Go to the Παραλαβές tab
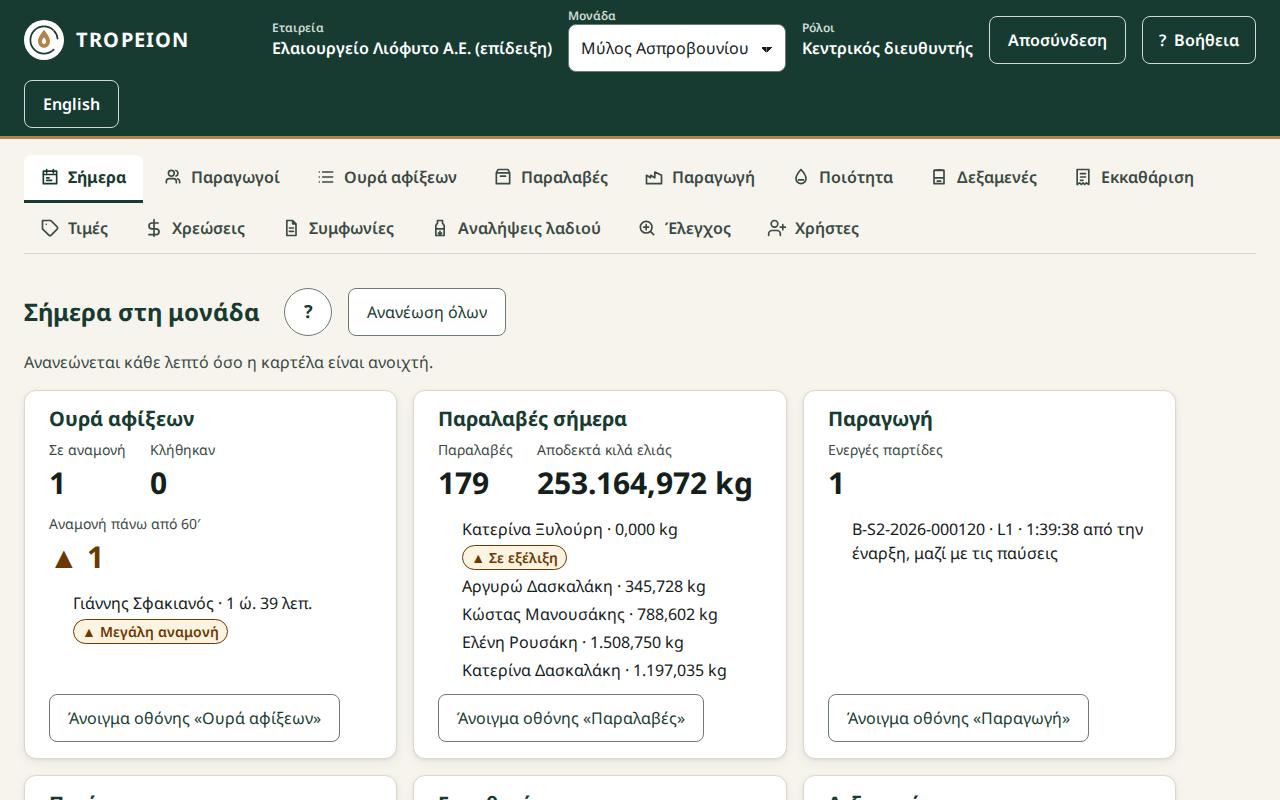Image resolution: width=1280 pixels, height=800 pixels. pyautogui.click(x=551, y=178)
